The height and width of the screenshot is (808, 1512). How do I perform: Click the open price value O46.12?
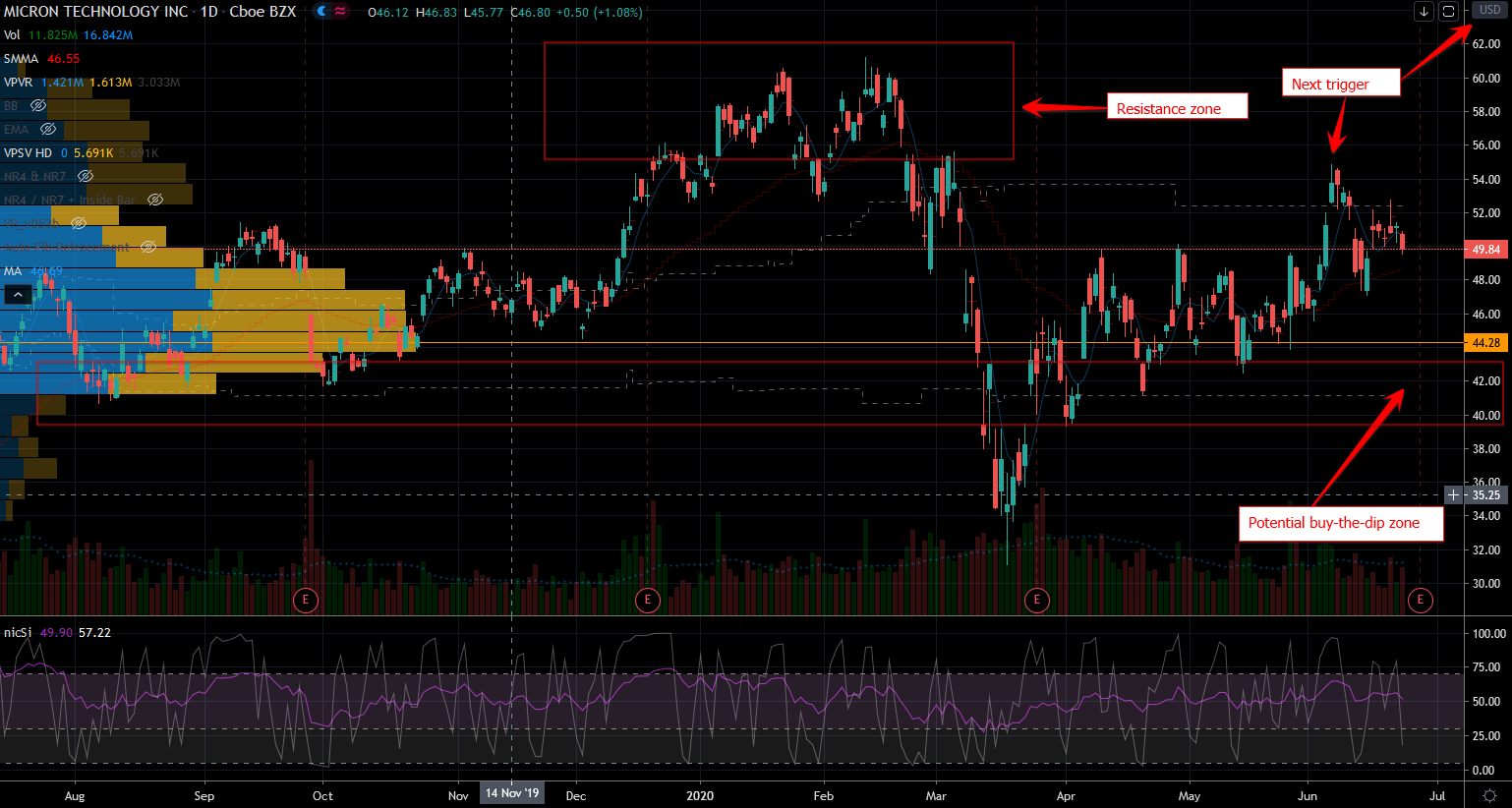[x=388, y=13]
